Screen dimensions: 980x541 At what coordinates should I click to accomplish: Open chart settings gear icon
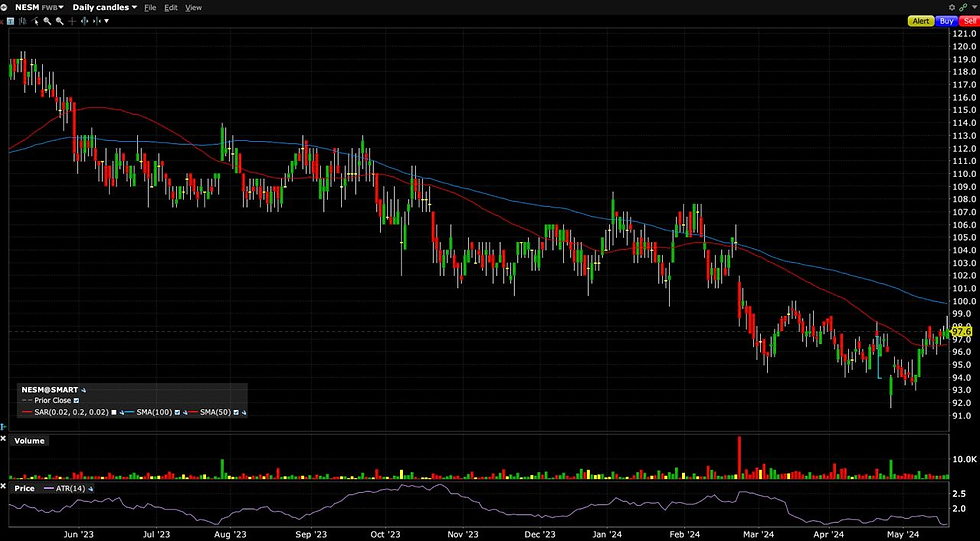(952, 7)
